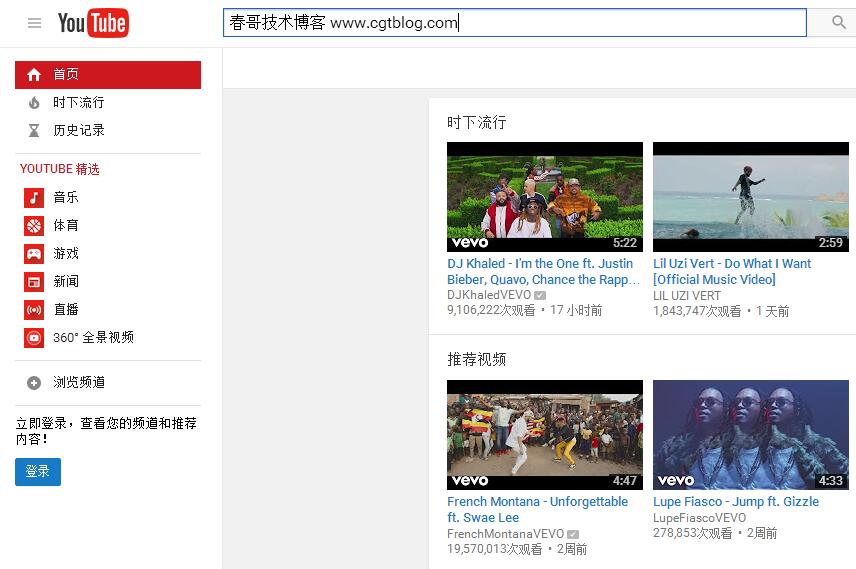
Task: Click the plus icon for 浏览频道
Action: [34, 383]
